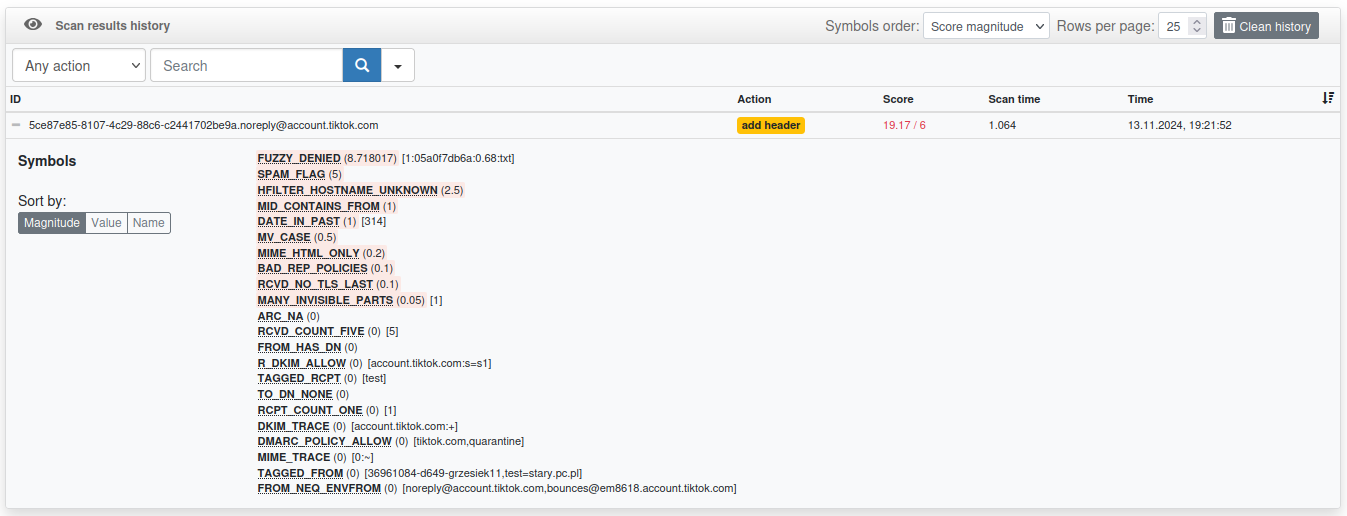This screenshot has width=1347, height=516.
Task: Sort table by the Scan time column header
Action: [1013, 99]
